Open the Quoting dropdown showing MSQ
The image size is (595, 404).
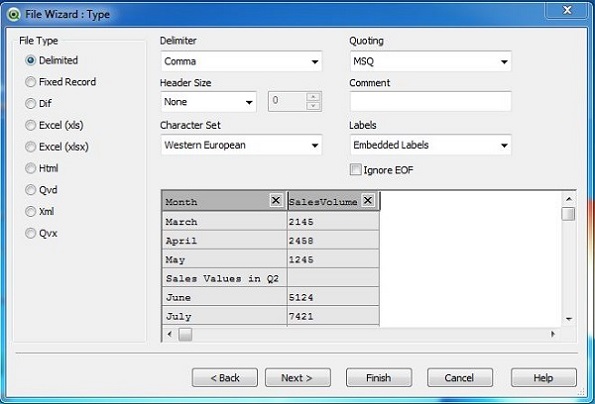pyautogui.click(x=430, y=61)
